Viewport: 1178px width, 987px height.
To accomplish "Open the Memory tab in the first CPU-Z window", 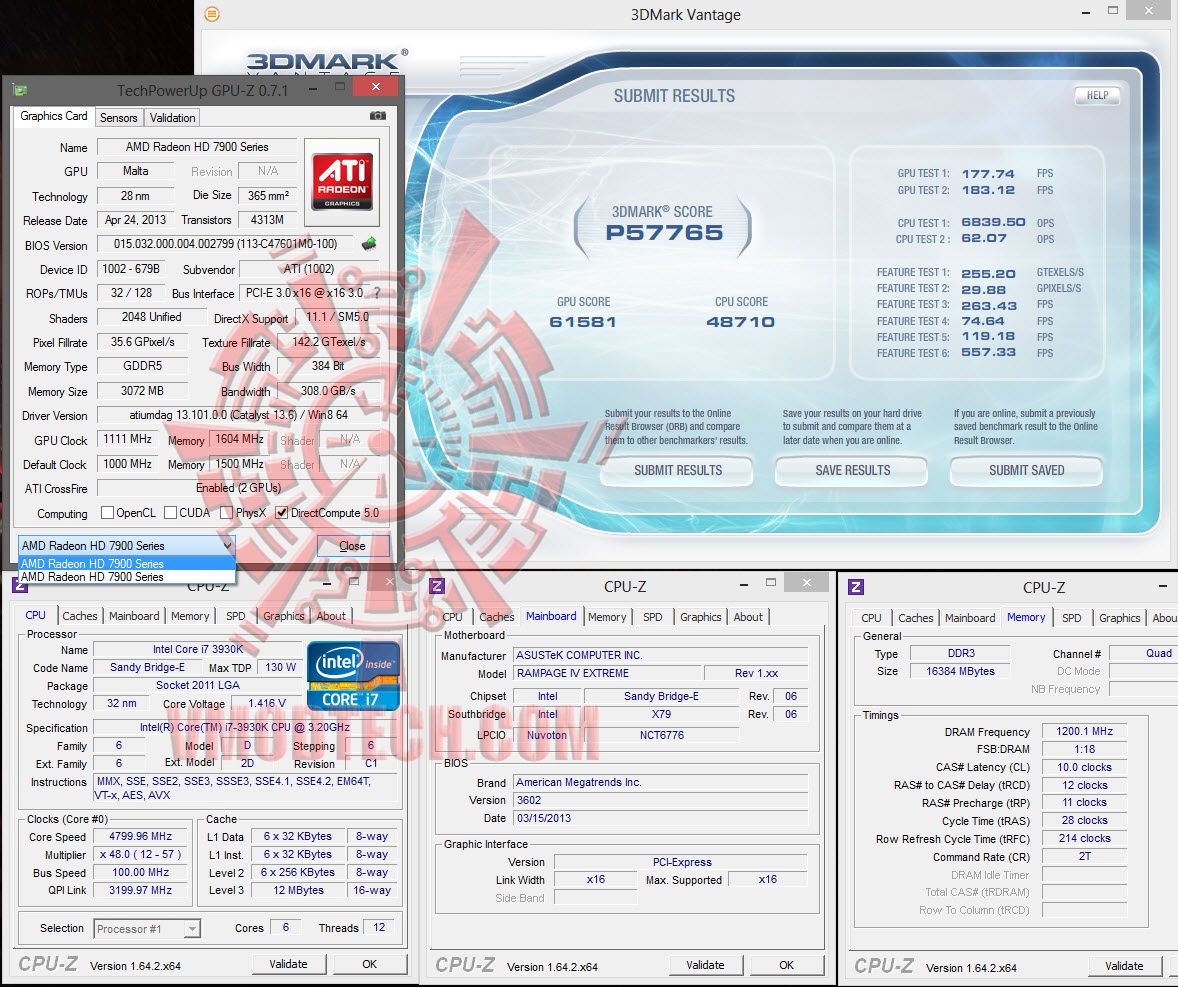I will (x=190, y=615).
